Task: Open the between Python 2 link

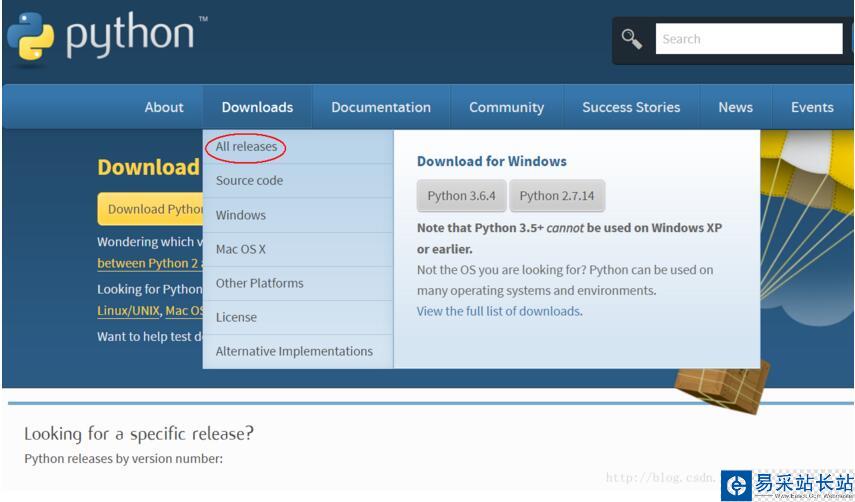Action: (x=148, y=263)
